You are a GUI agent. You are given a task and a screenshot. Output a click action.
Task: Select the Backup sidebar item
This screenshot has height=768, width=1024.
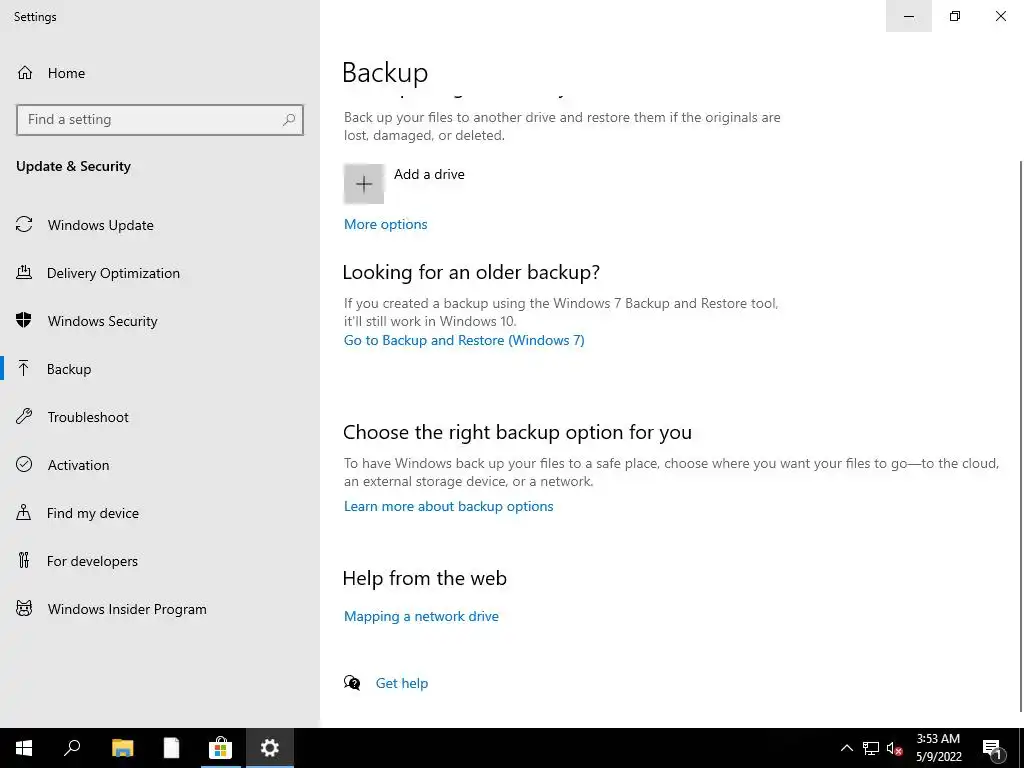pyautogui.click(x=69, y=369)
